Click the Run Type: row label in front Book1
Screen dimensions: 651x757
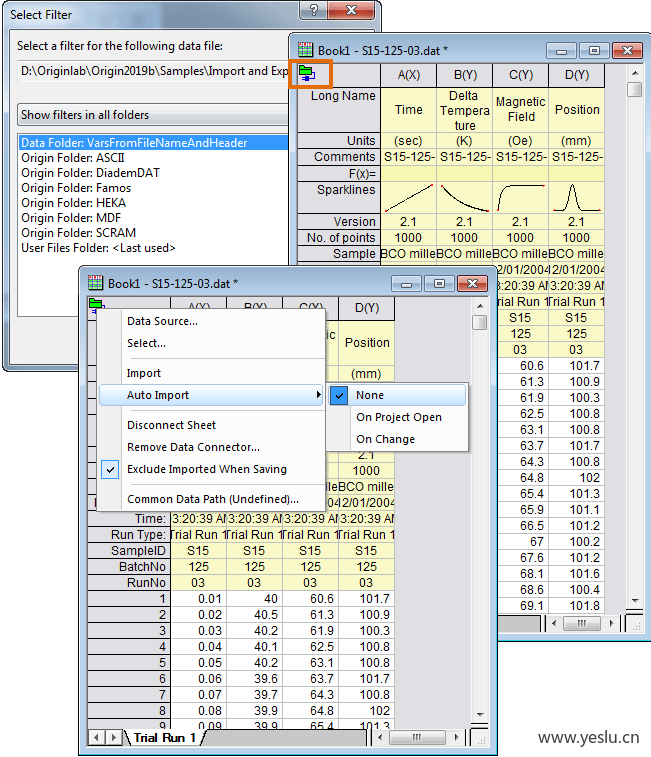[x=128, y=534]
